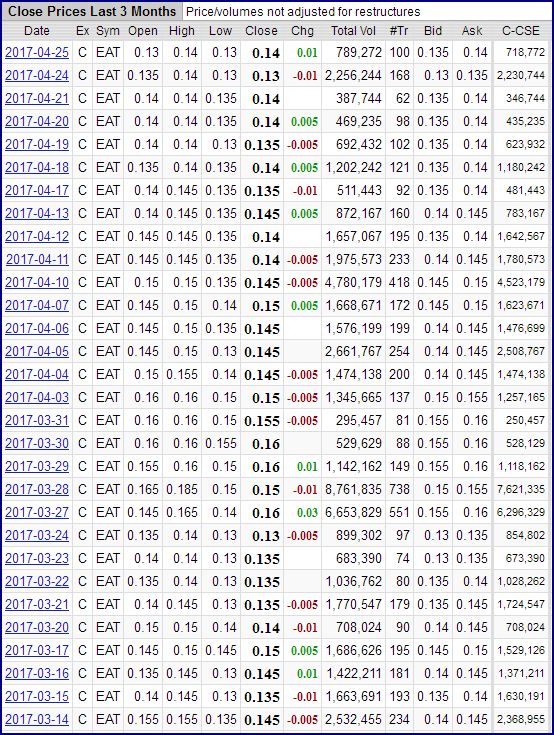This screenshot has width=554, height=735.
Task: Select the 0.03 change value
Action: [307, 512]
